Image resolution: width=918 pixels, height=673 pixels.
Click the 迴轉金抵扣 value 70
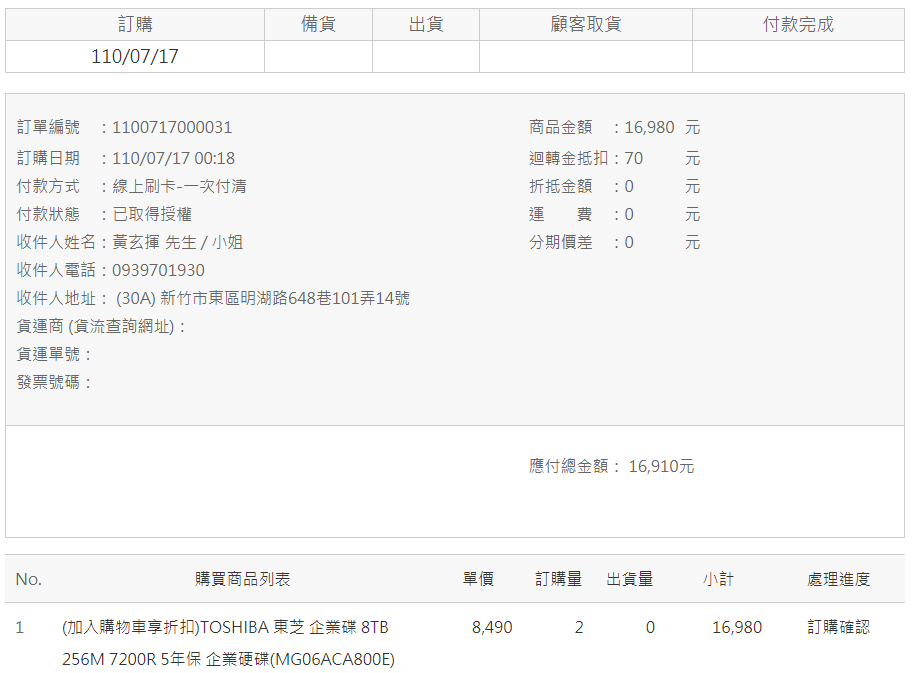click(634, 158)
